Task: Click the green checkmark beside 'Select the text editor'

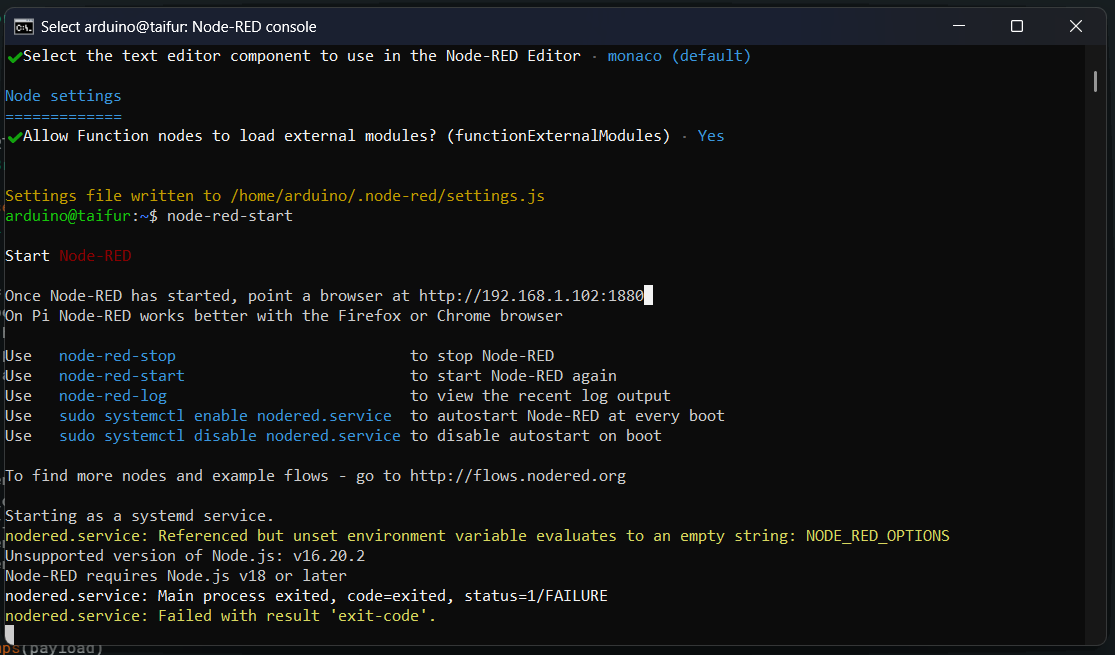Action: 14,57
